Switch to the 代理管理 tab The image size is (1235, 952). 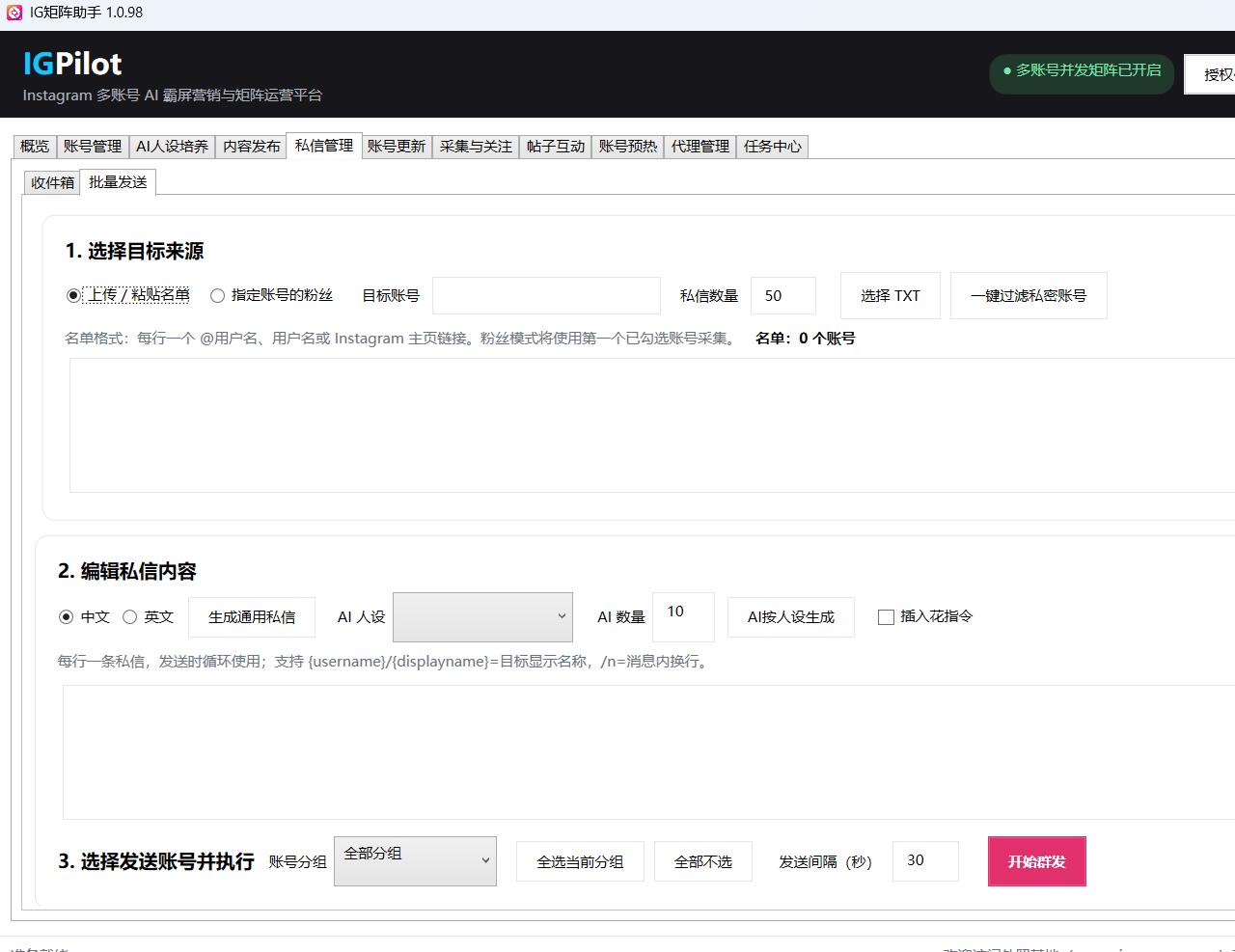[x=700, y=146]
